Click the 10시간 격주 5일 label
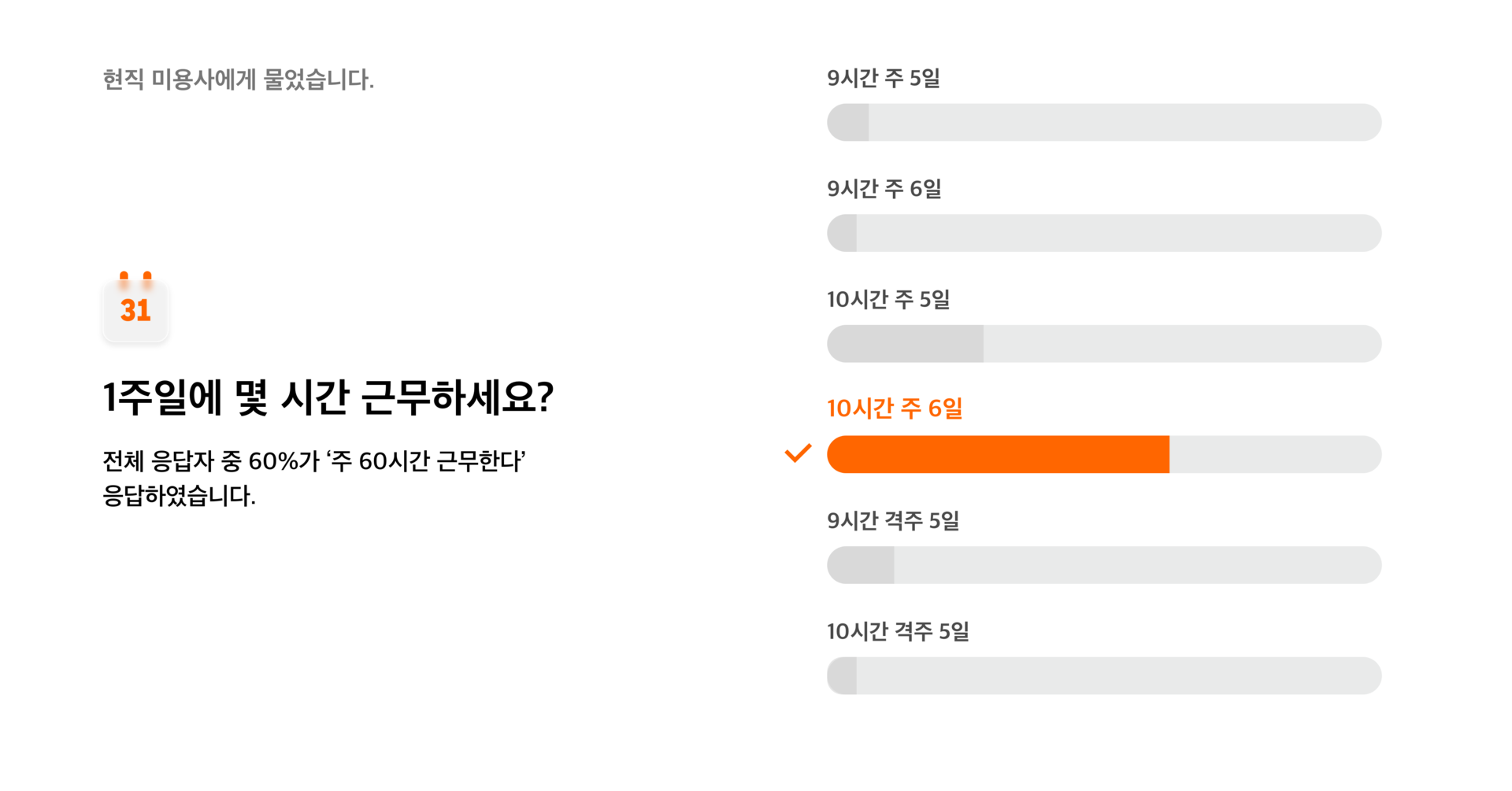This screenshot has height=791, width=1512. coord(898,631)
